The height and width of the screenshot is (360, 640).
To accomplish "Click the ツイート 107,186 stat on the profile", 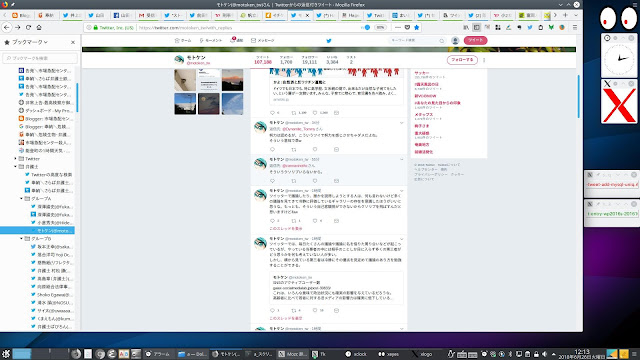I will (262, 60).
